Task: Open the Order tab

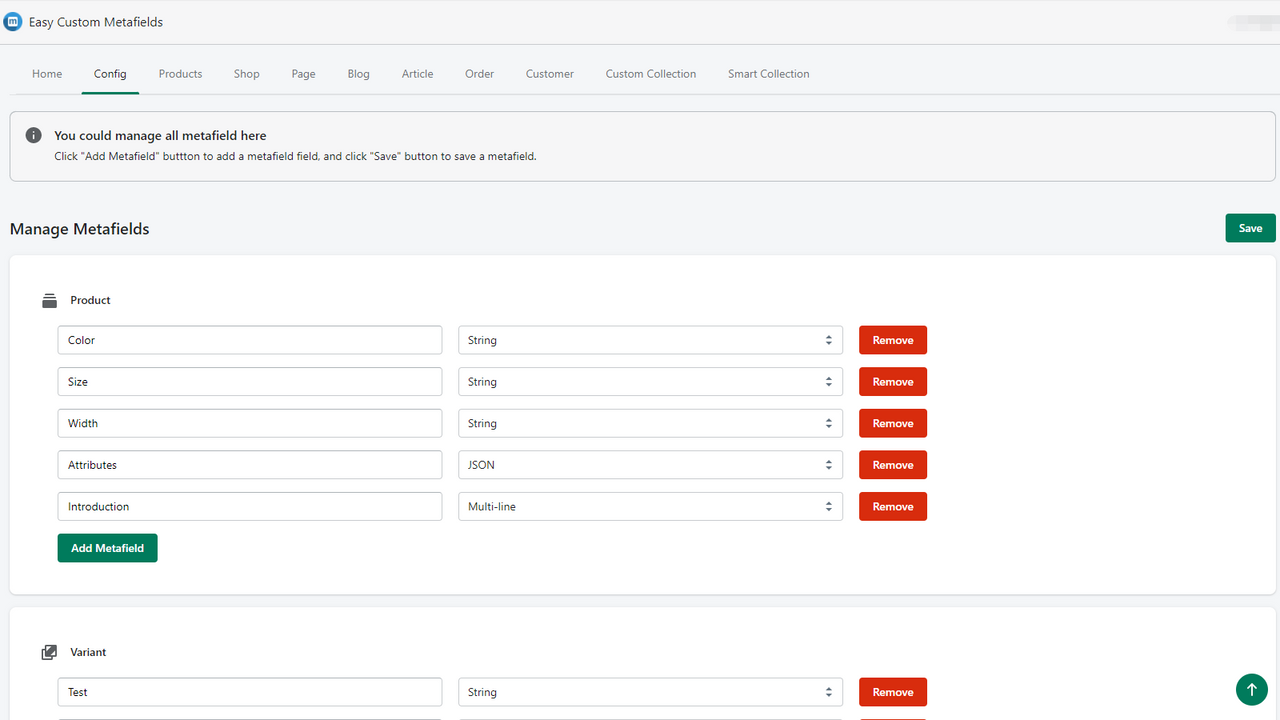Action: click(480, 74)
